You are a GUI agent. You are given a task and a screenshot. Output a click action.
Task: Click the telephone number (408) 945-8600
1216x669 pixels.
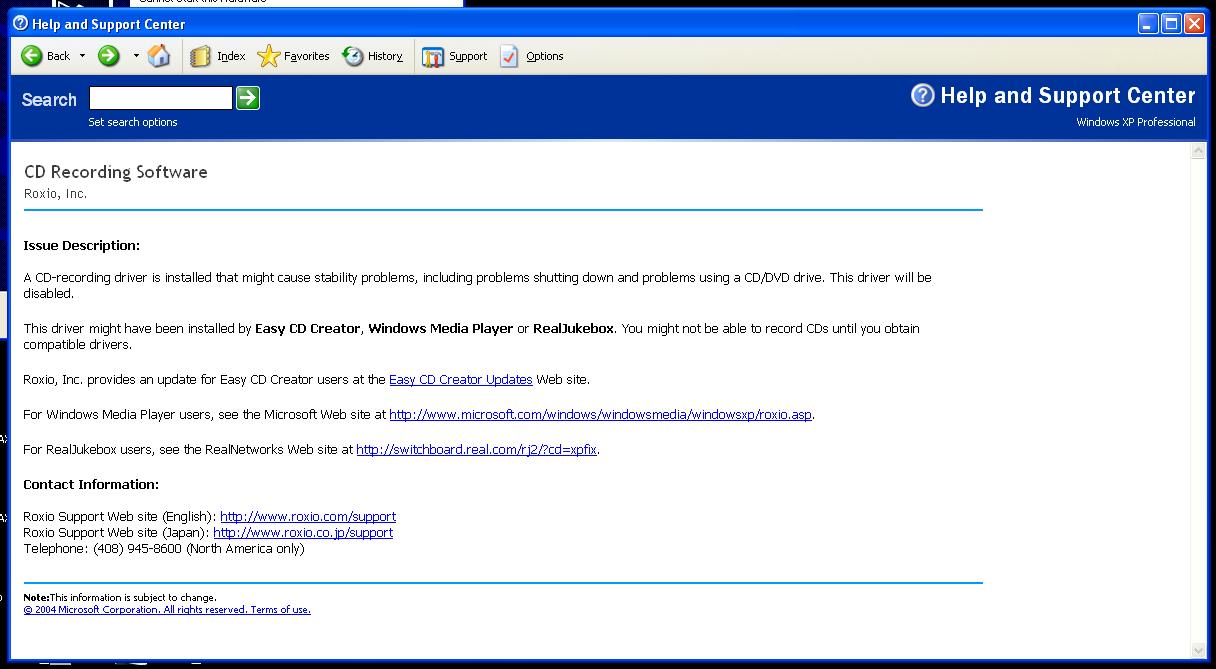pyautogui.click(x=137, y=549)
